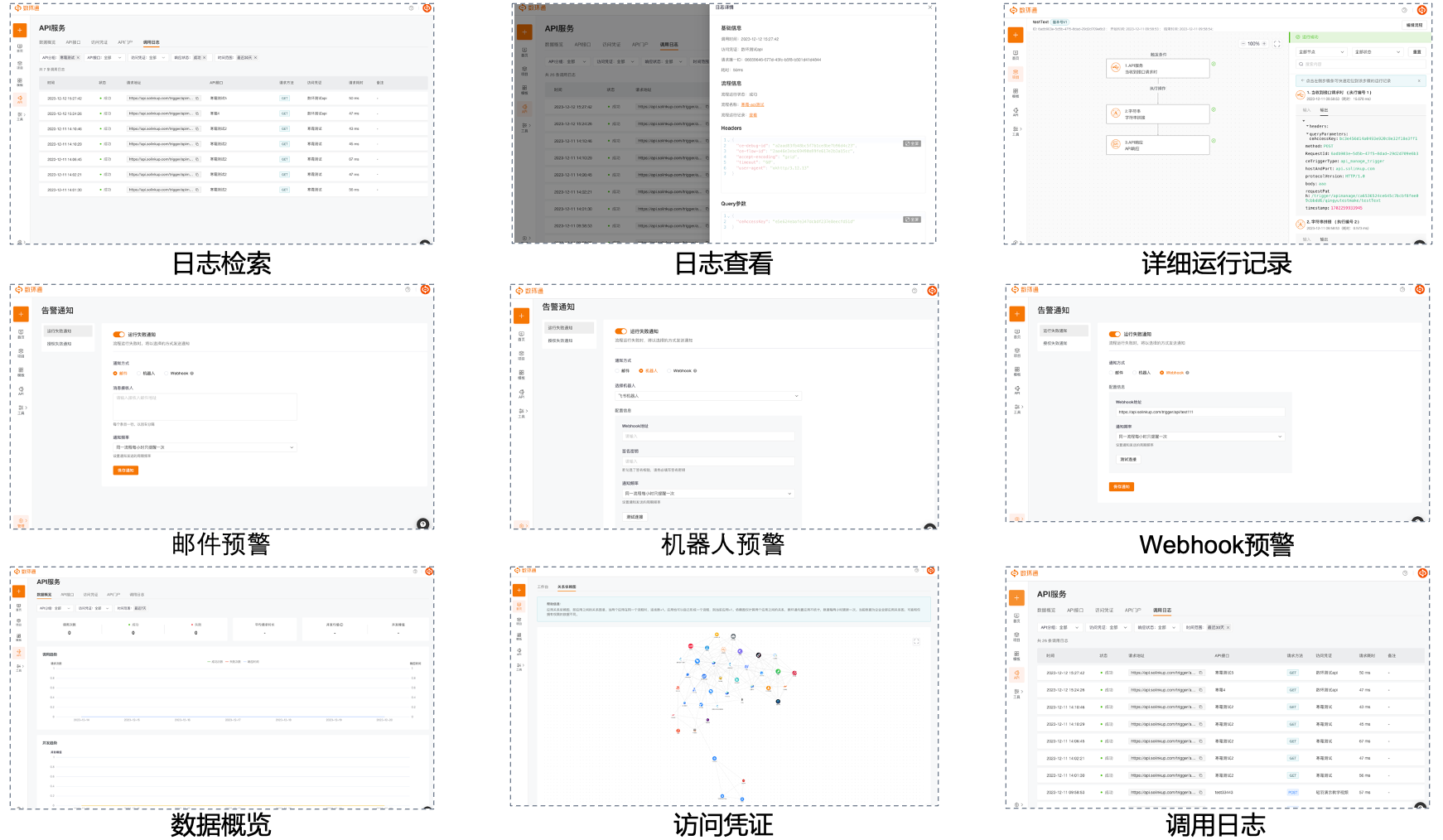Screen dimensions: 1443x840
Task: Click zoom-in plus next to 100% on canvas
Action: coord(1264,44)
